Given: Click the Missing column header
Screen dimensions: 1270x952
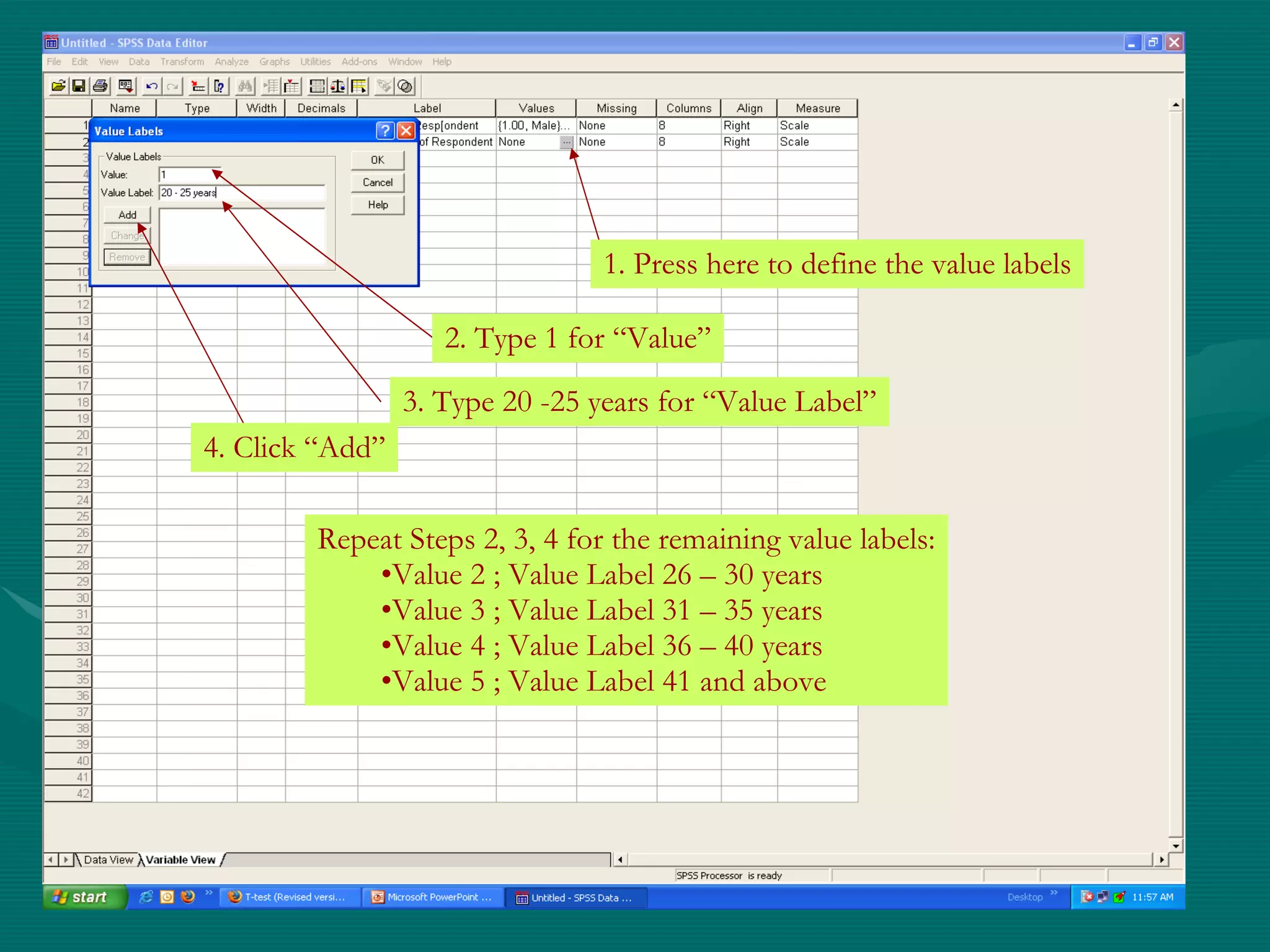Looking at the screenshot, I should (616, 108).
